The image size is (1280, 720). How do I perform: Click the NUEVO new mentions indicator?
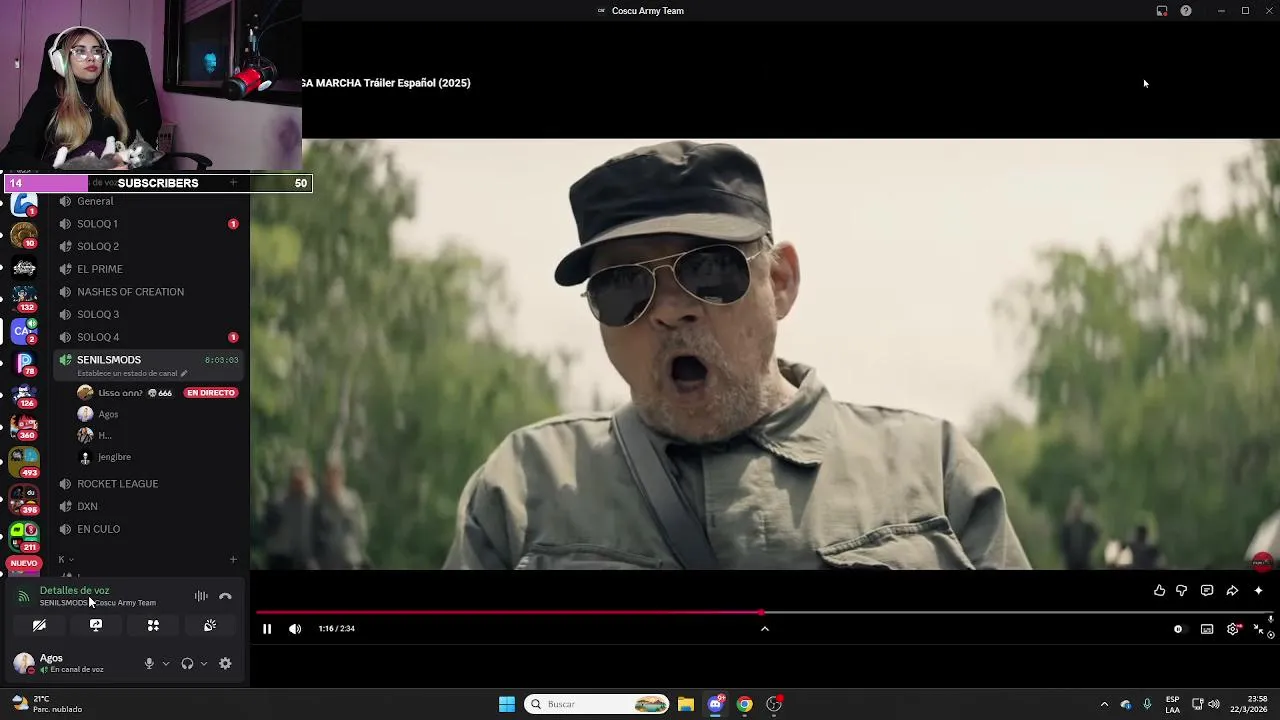pos(23,563)
